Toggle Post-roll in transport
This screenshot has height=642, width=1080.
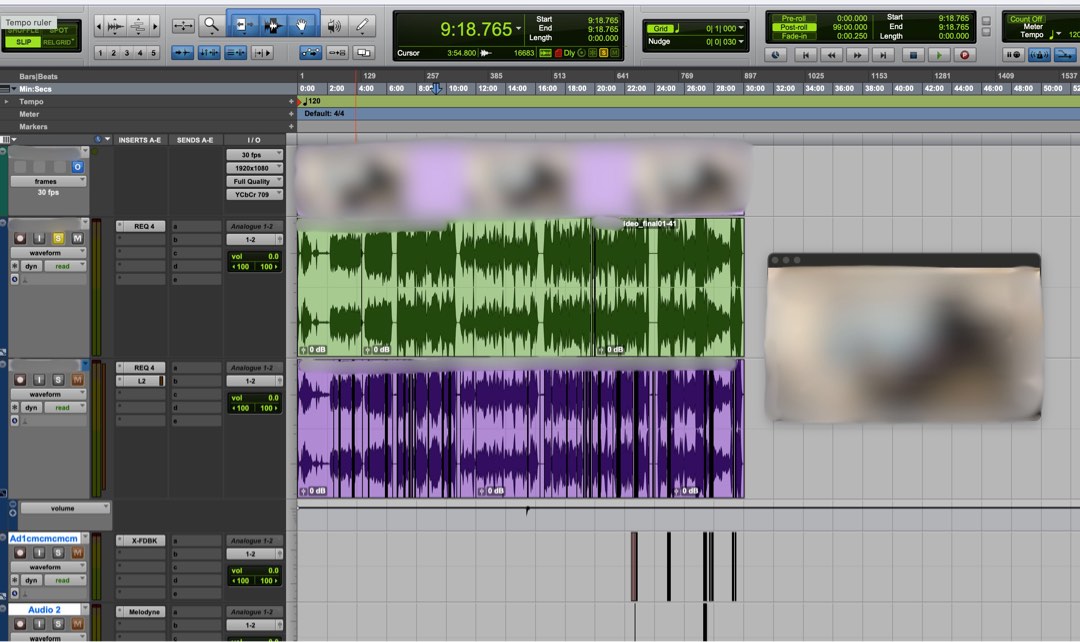coord(793,27)
